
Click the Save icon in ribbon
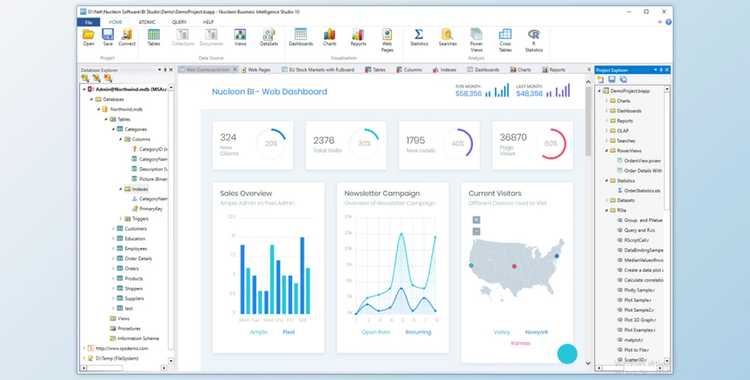point(108,38)
